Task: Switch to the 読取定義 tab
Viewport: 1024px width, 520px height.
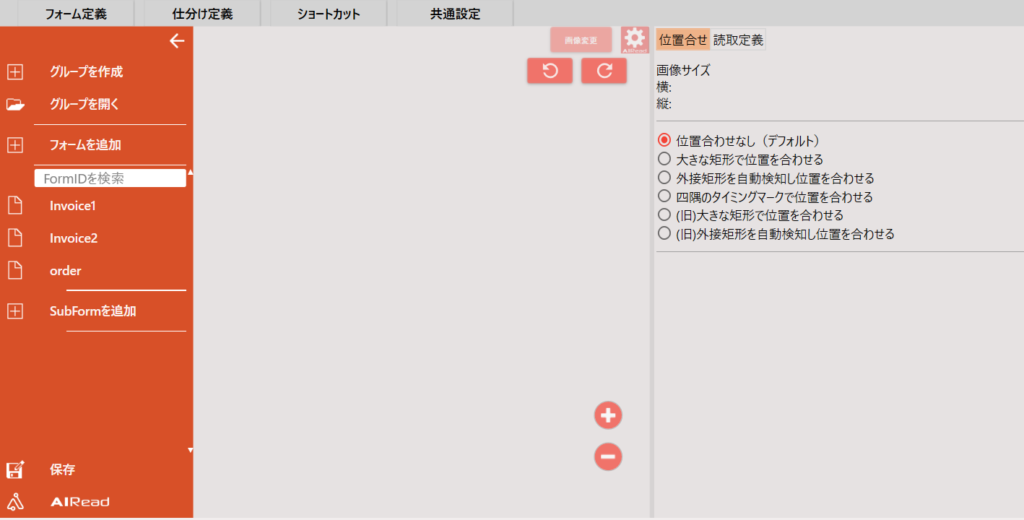Action: pos(738,40)
